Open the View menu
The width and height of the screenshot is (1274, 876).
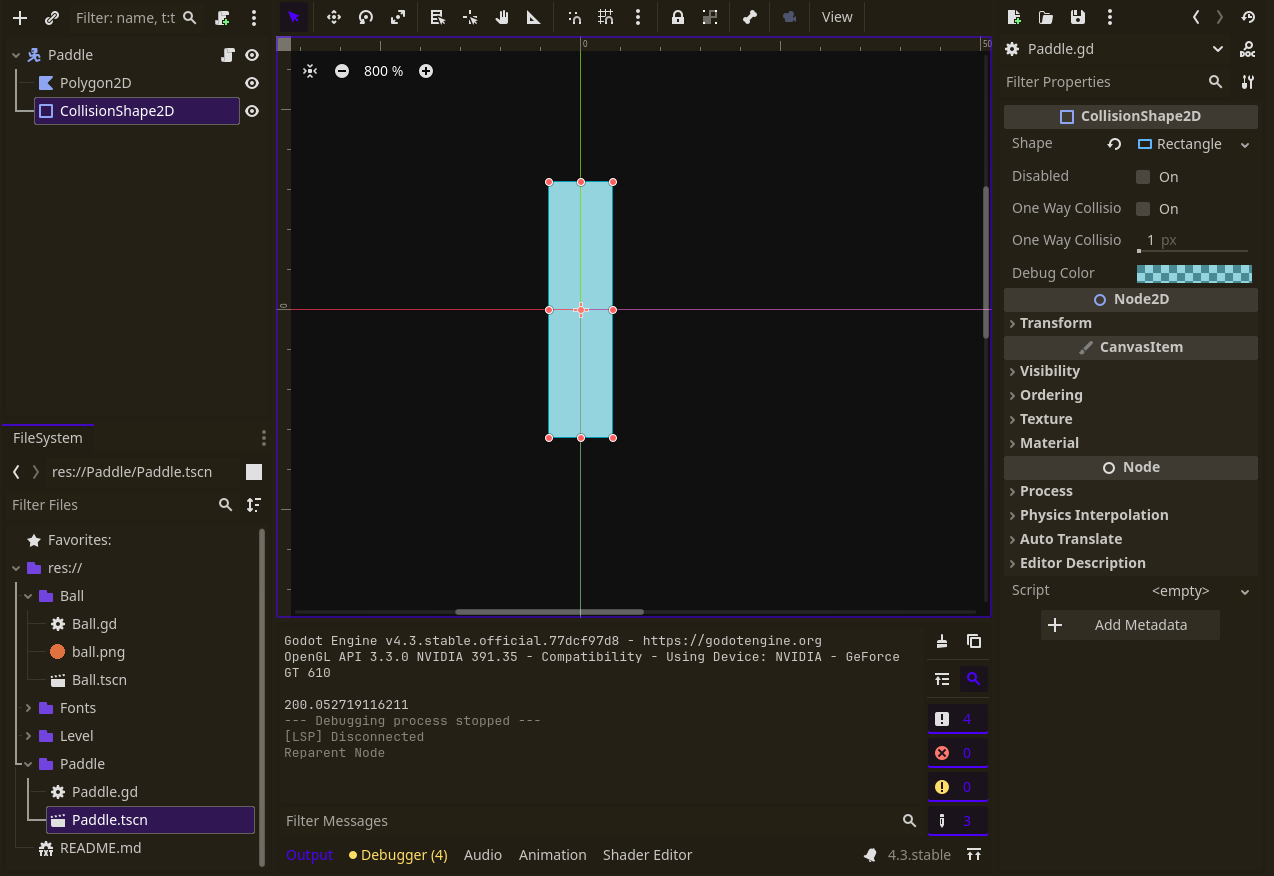pyautogui.click(x=837, y=17)
